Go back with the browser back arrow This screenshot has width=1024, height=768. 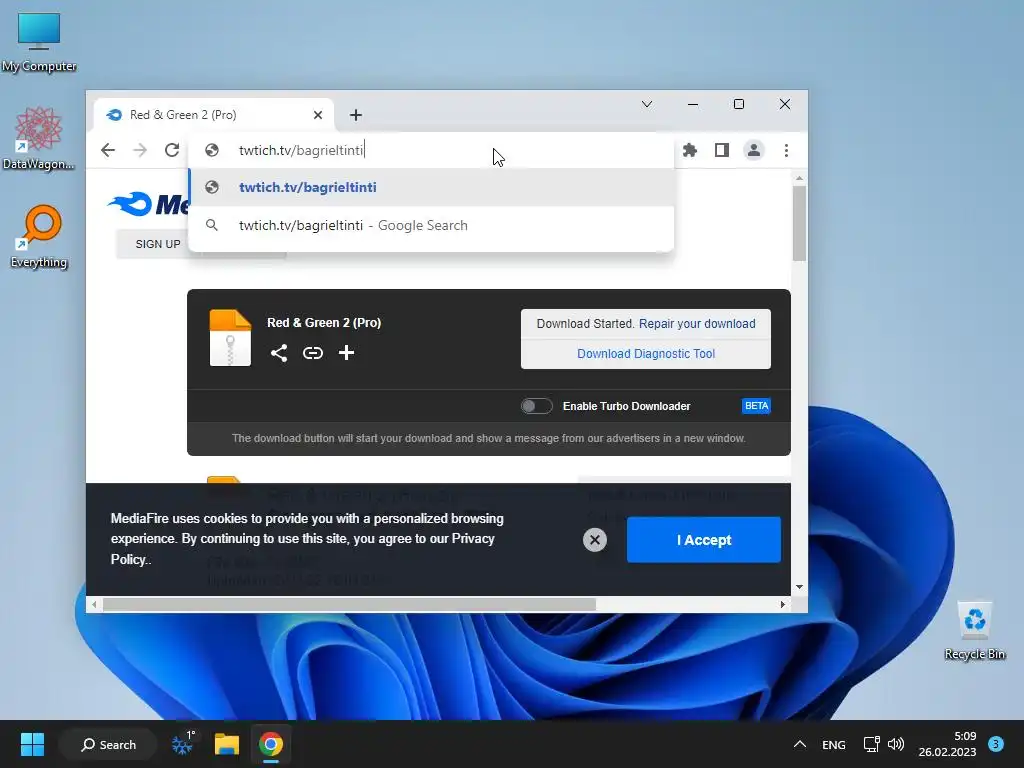click(108, 150)
